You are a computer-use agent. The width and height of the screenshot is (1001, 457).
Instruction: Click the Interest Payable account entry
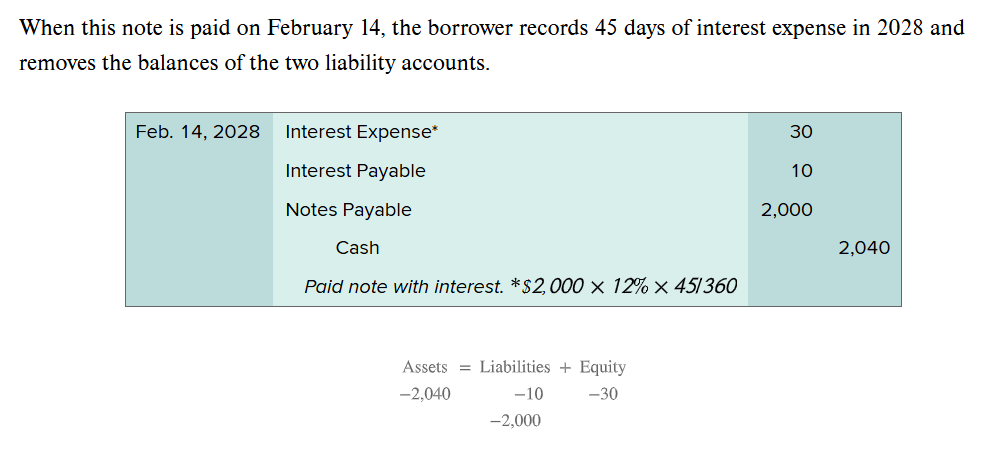click(x=355, y=171)
